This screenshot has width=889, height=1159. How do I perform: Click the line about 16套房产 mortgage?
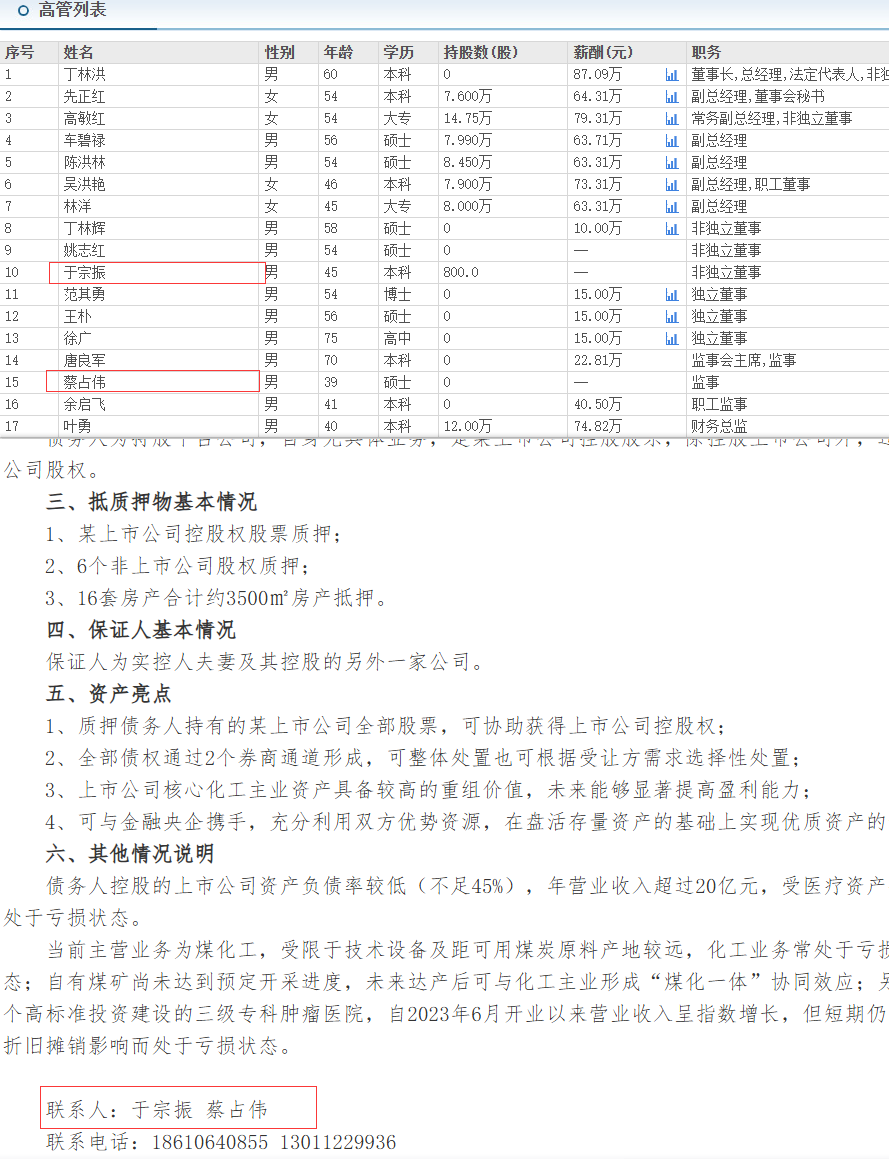(x=217, y=598)
